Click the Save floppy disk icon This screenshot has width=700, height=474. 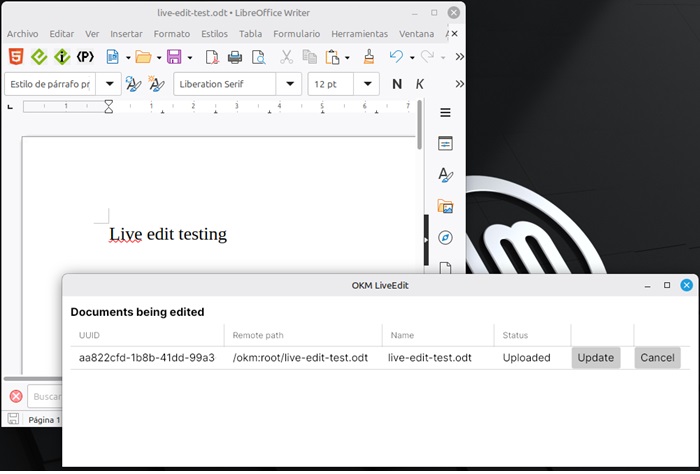[x=174, y=57]
